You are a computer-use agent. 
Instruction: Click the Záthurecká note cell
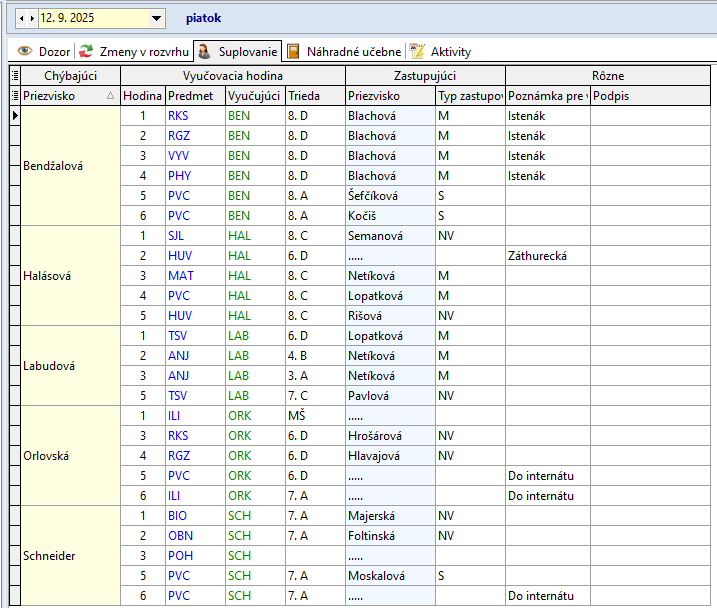click(548, 256)
